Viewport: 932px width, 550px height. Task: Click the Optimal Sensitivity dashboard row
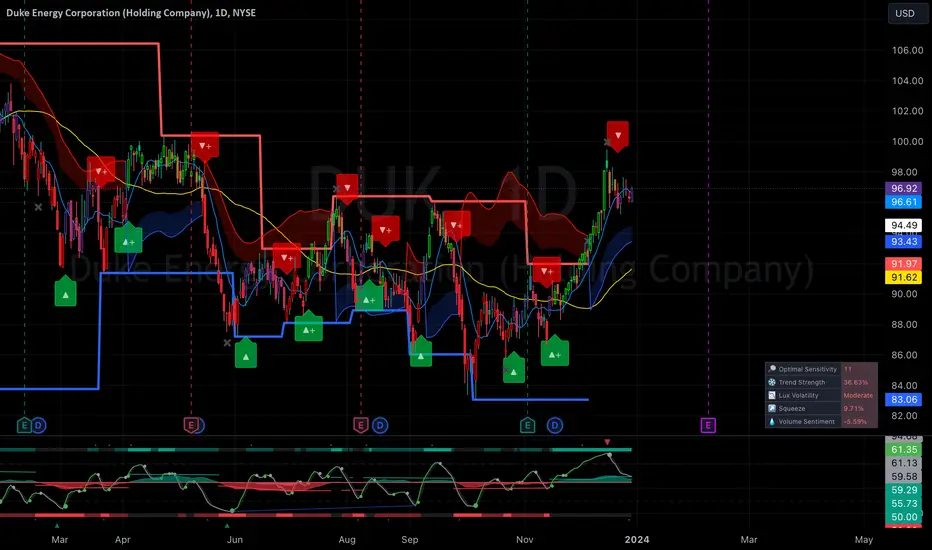[821, 369]
